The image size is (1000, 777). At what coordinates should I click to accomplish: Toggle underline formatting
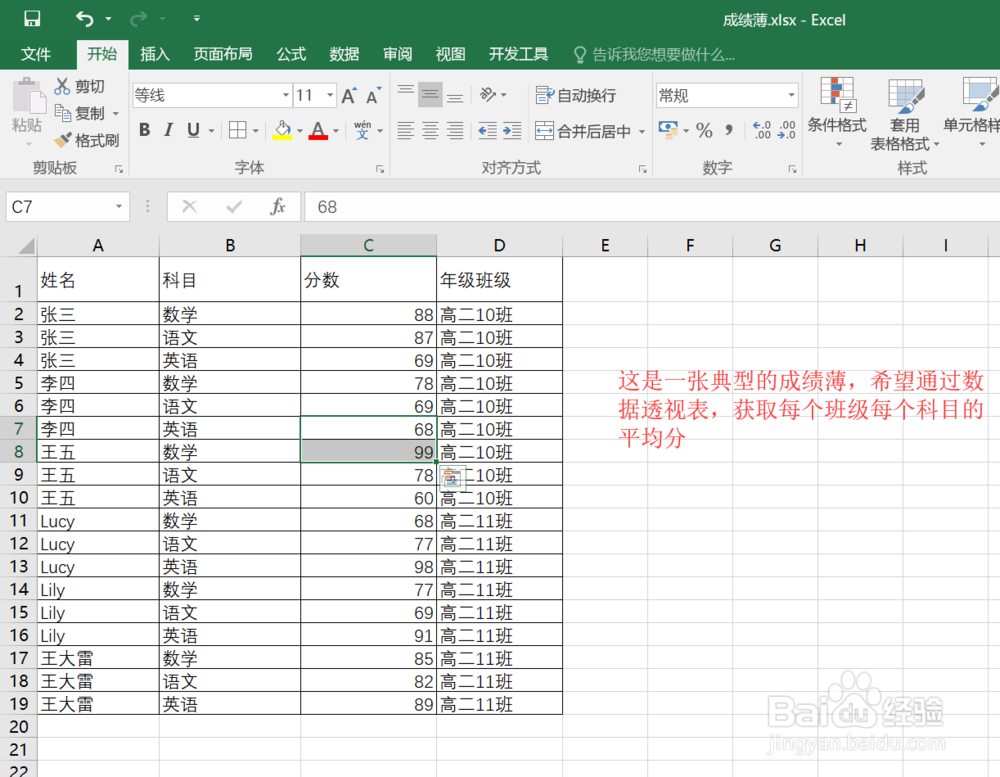(191, 130)
